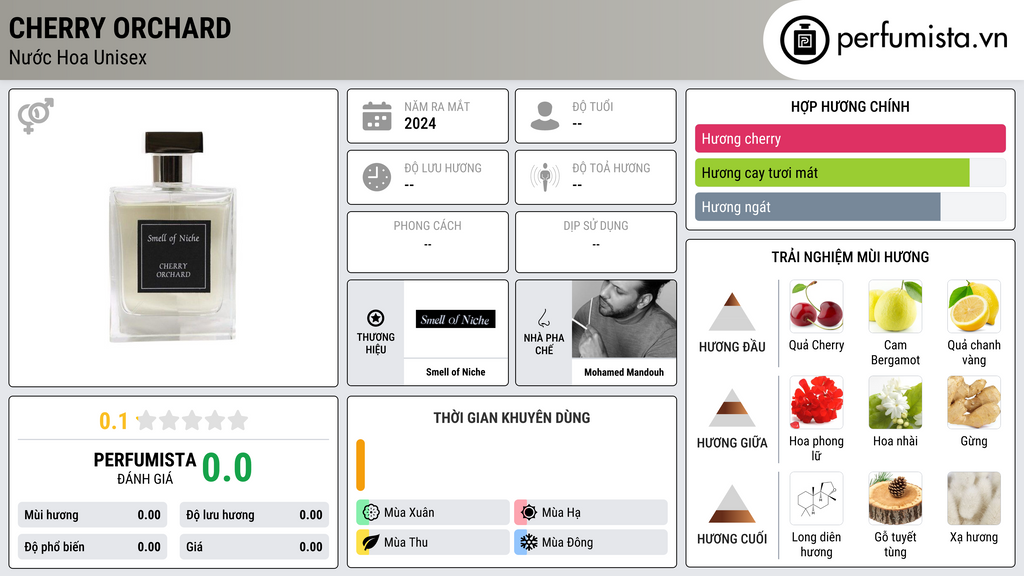Viewport: 1024px width, 576px height.
Task: Click the release year value 2024
Action: pos(420,123)
